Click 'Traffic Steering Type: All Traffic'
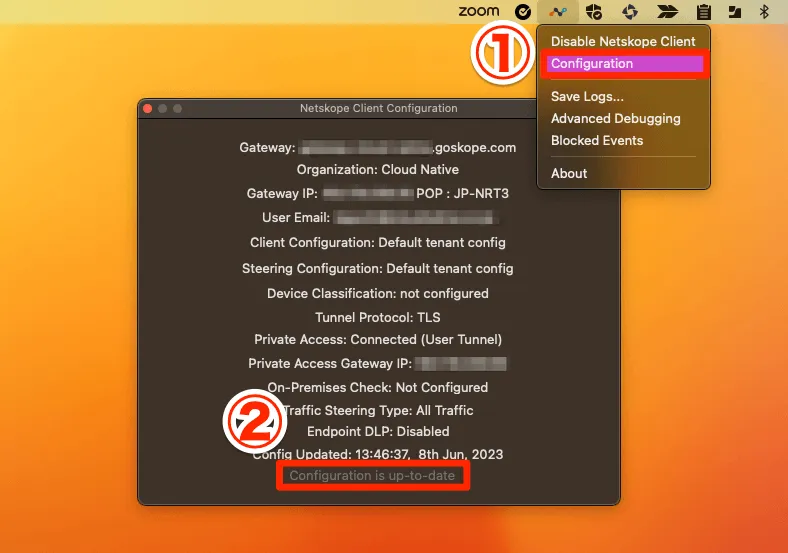788x553 pixels. (x=377, y=410)
